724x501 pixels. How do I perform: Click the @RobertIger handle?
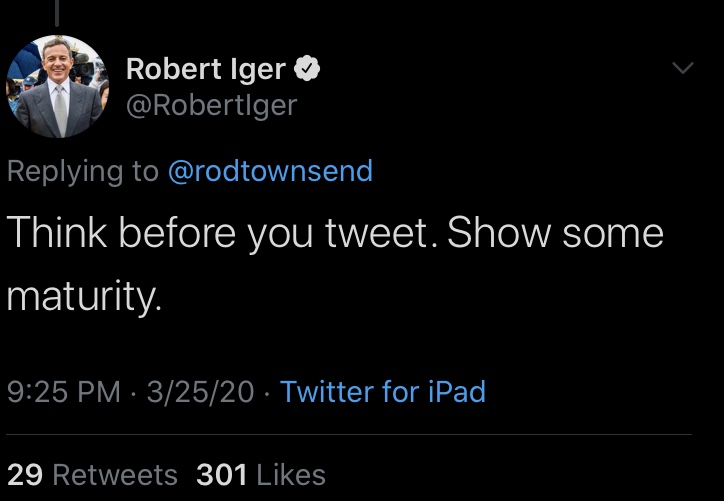pos(211,104)
